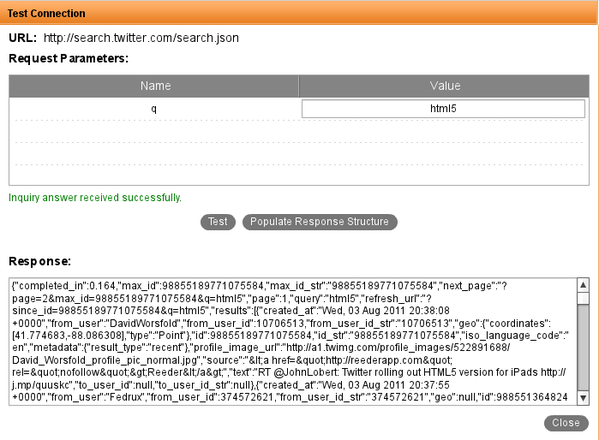Click the 'Inquiry answer received successfully.' message

(x=95, y=197)
